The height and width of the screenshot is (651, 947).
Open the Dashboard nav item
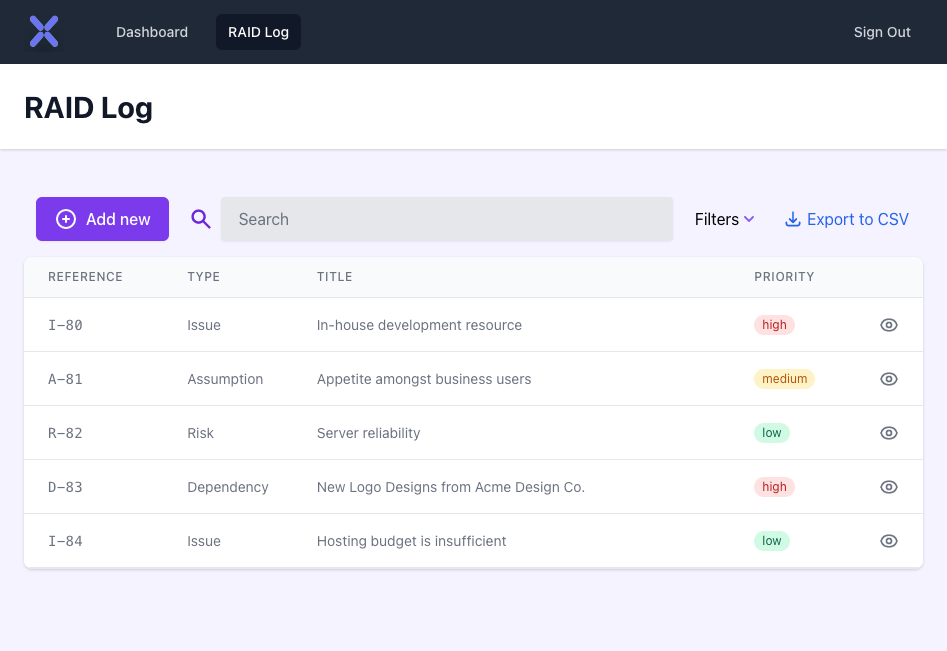tap(152, 32)
